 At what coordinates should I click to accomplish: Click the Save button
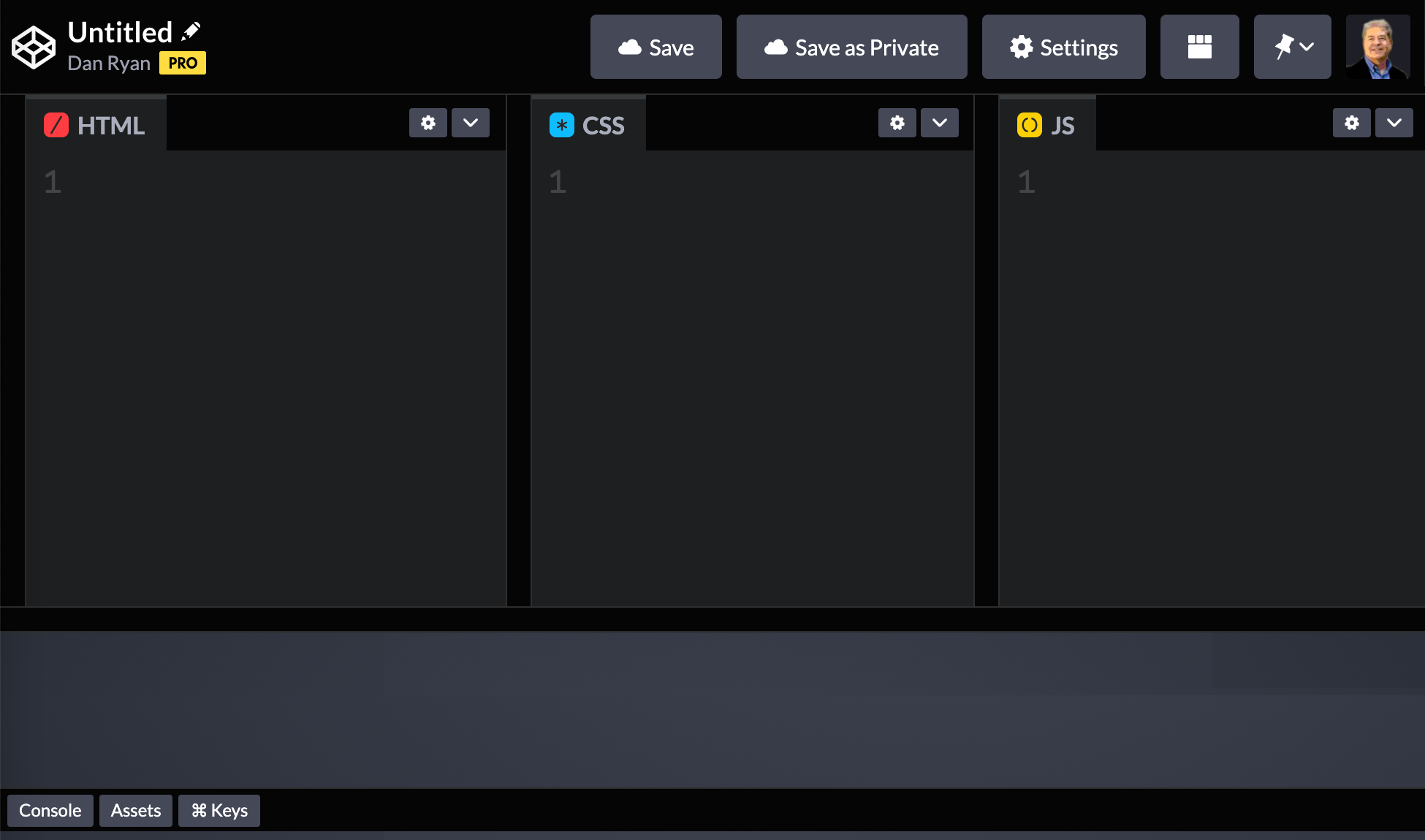pos(655,47)
